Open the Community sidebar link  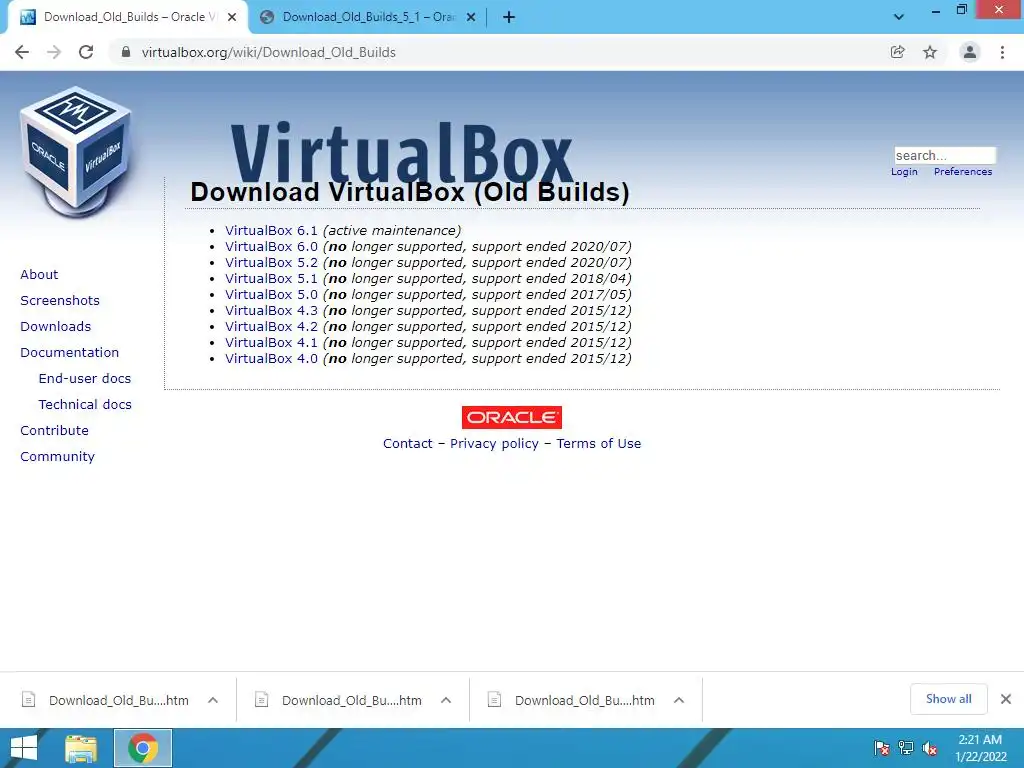point(57,456)
